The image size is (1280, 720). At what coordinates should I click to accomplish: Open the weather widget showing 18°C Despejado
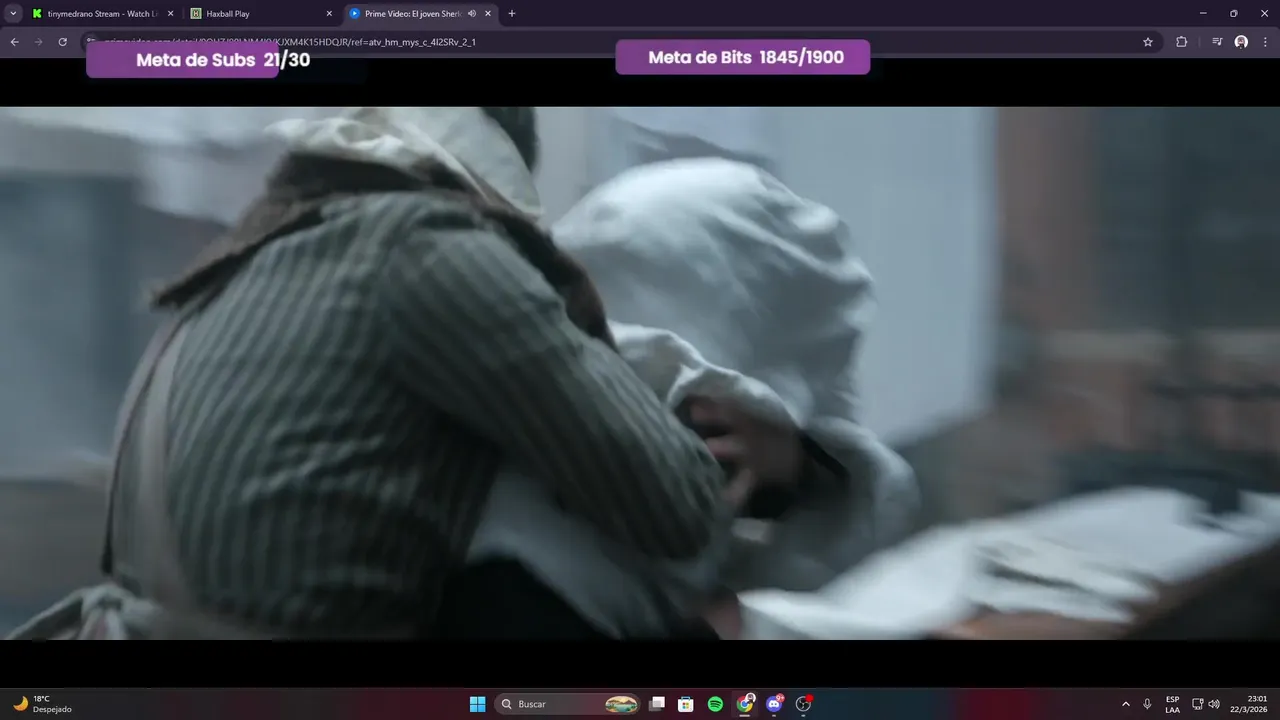point(43,704)
